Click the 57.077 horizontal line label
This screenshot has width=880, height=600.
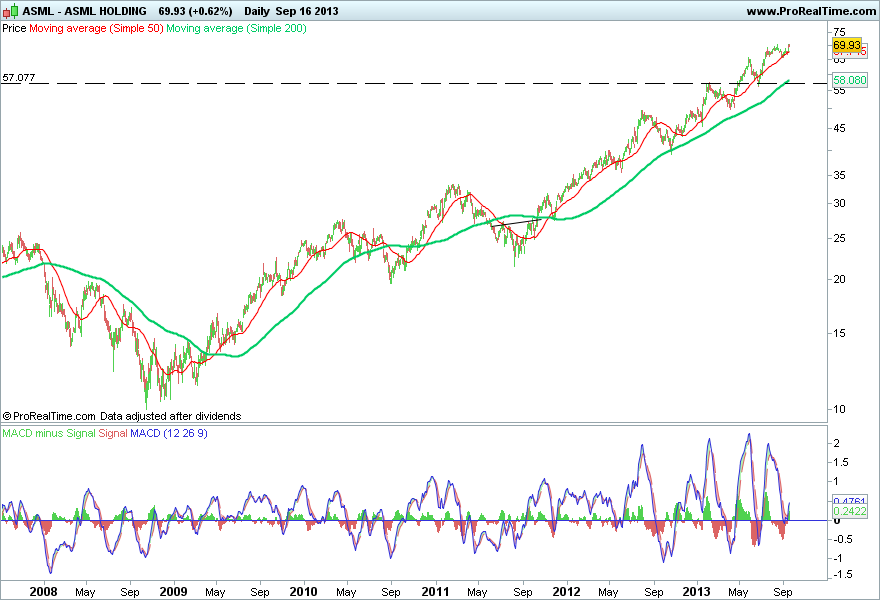tap(19, 77)
